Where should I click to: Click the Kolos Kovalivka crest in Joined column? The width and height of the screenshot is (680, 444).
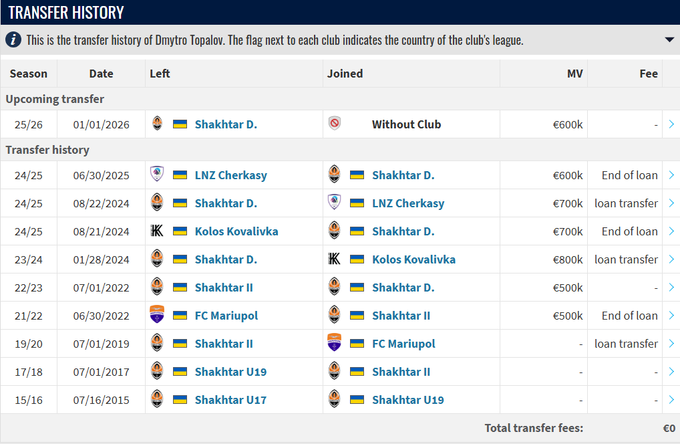click(334, 259)
